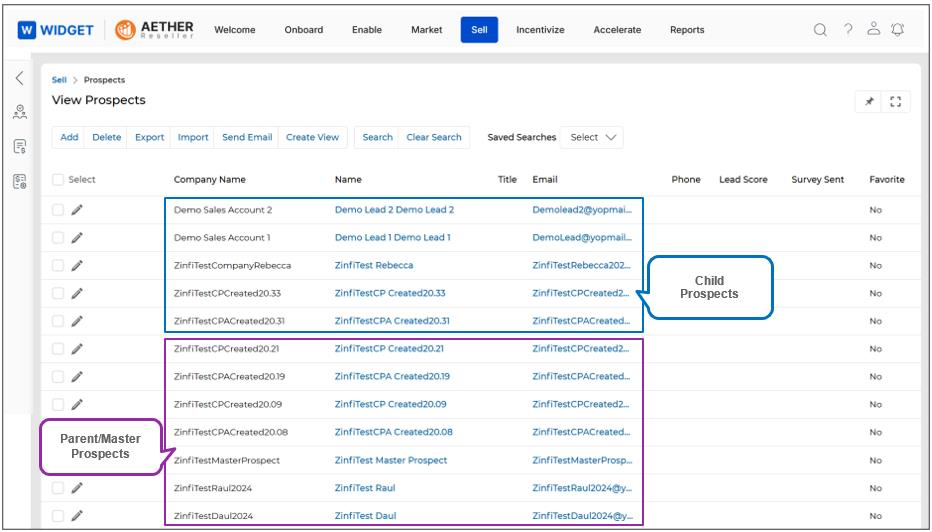This screenshot has width=932, height=532.
Task: Click the Widget logo
Action: (56, 30)
